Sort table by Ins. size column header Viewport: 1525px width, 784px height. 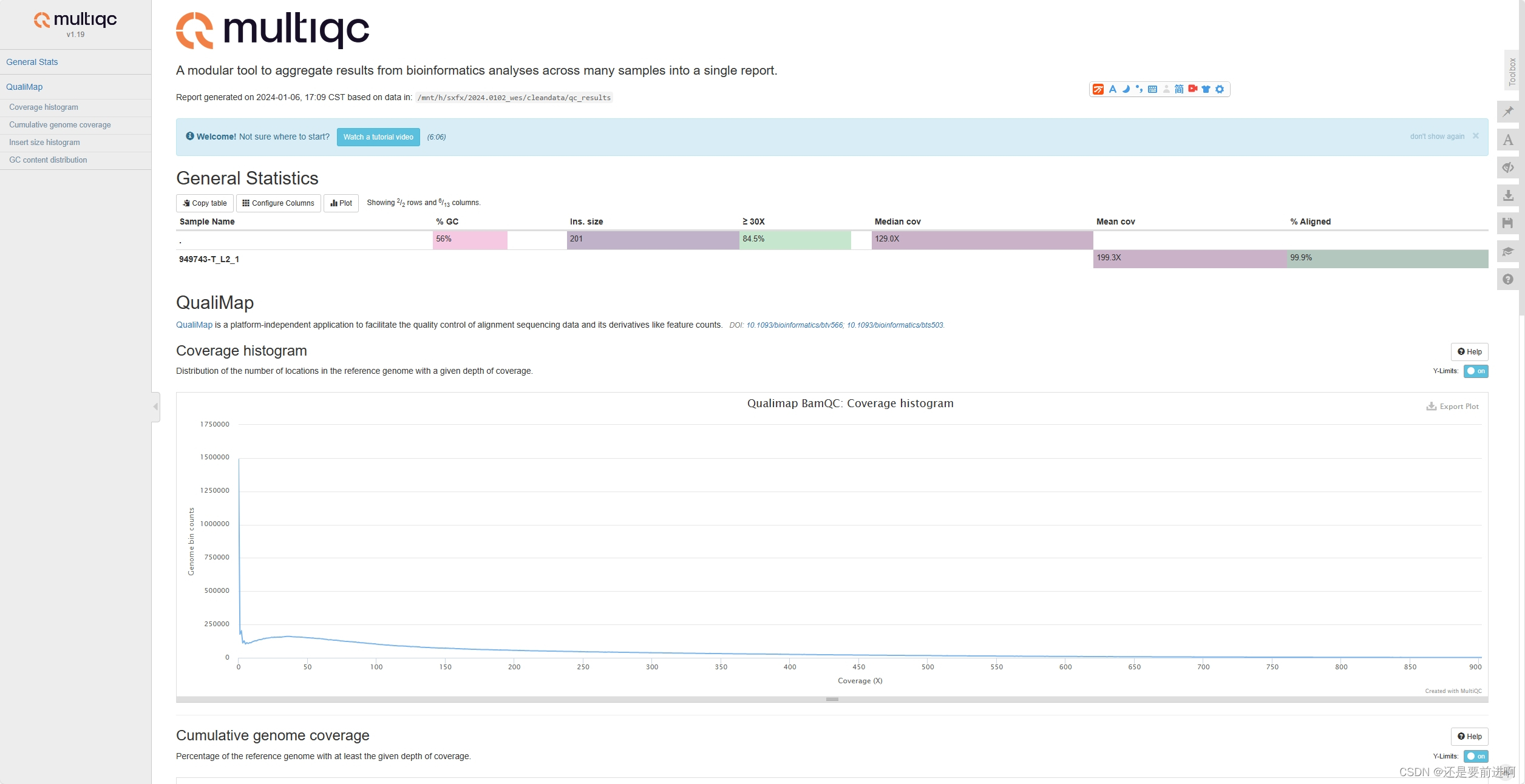(586, 221)
